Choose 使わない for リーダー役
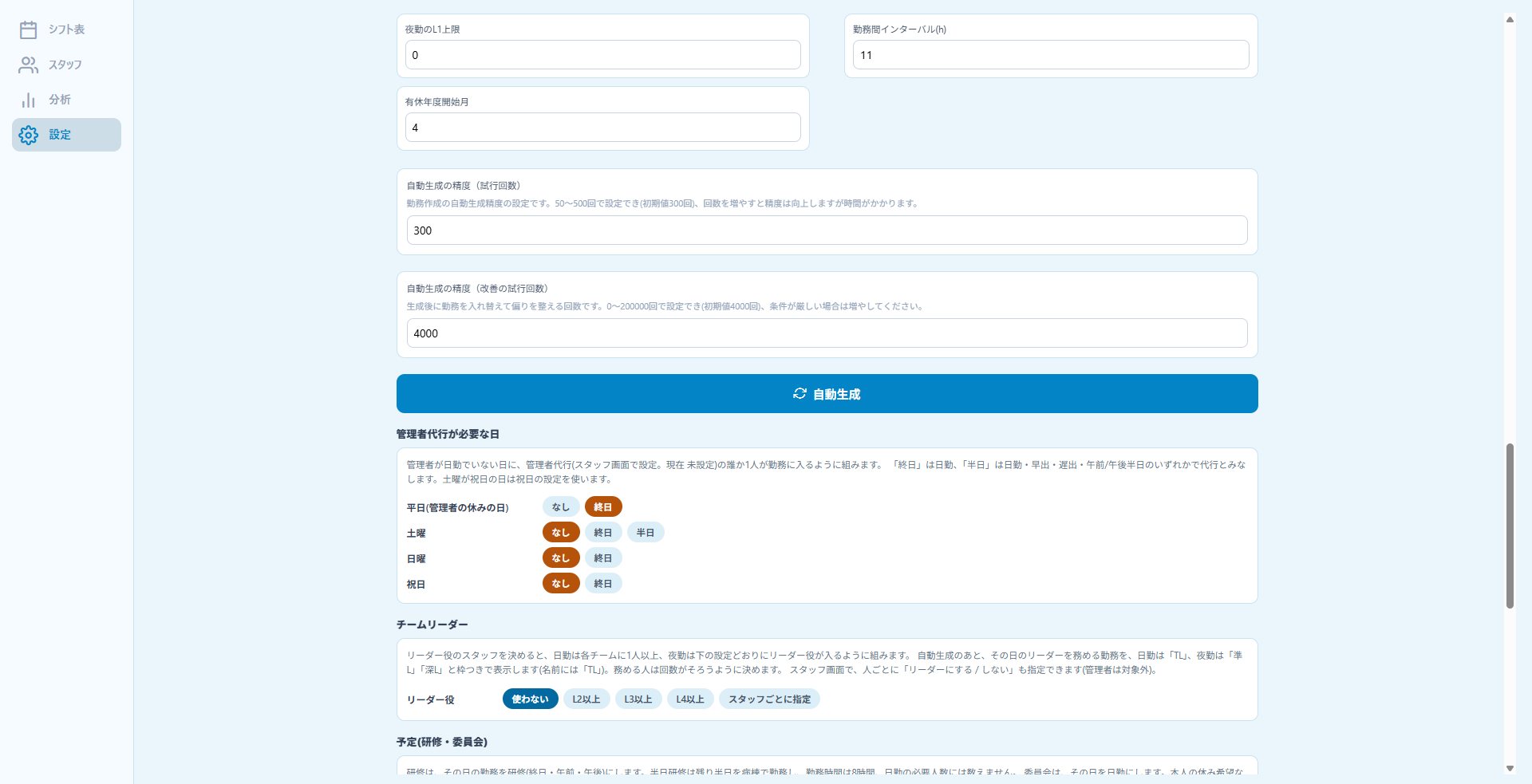Image resolution: width=1532 pixels, height=784 pixels. (x=531, y=699)
